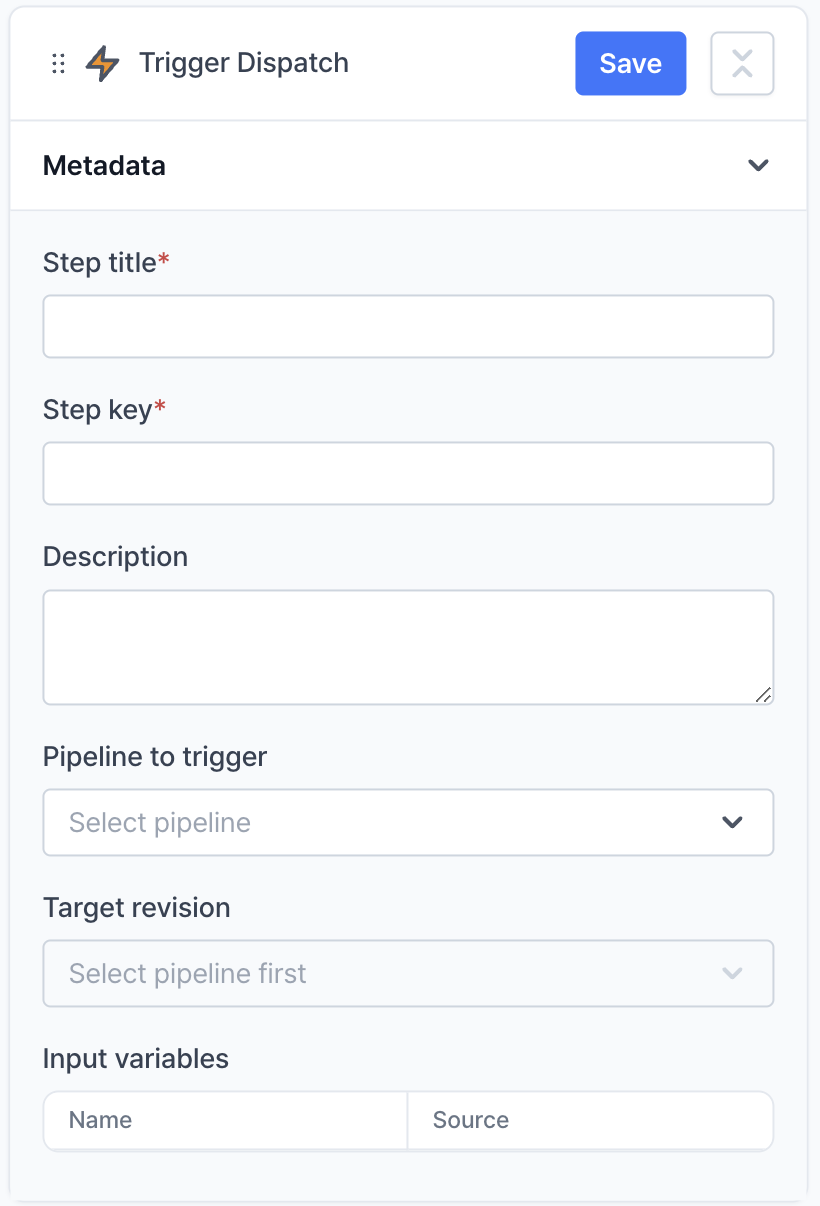Viewport: 820px width, 1206px height.
Task: Click the Description box resize grip
Action: pos(763,694)
